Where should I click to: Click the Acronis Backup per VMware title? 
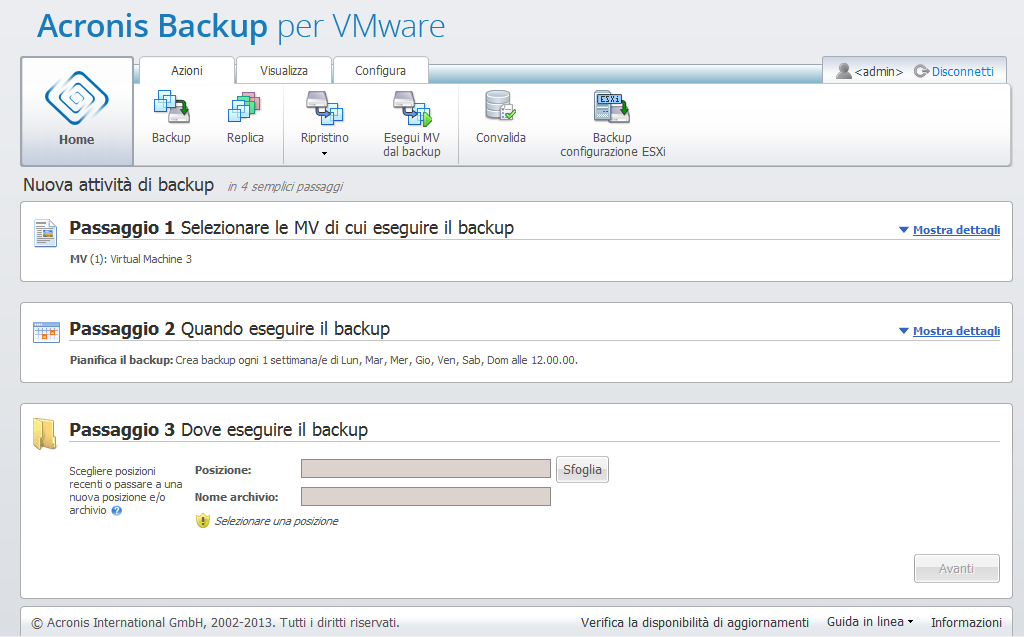tap(241, 26)
